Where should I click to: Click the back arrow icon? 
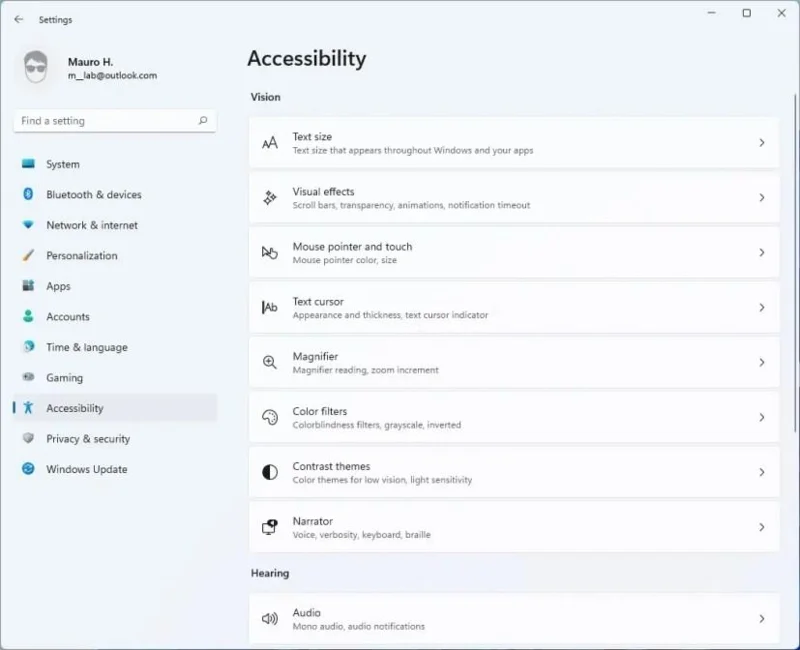click(x=19, y=19)
